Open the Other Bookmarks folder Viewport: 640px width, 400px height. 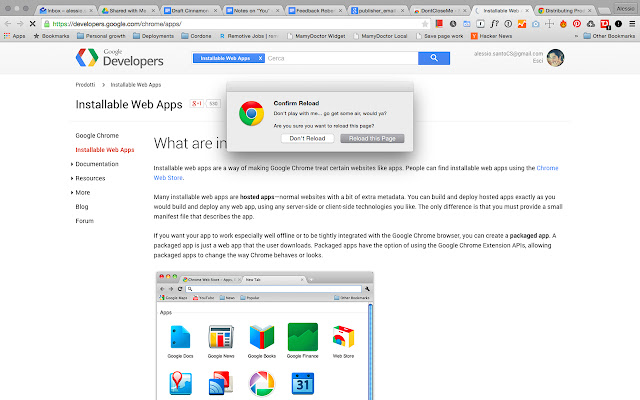tap(609, 36)
